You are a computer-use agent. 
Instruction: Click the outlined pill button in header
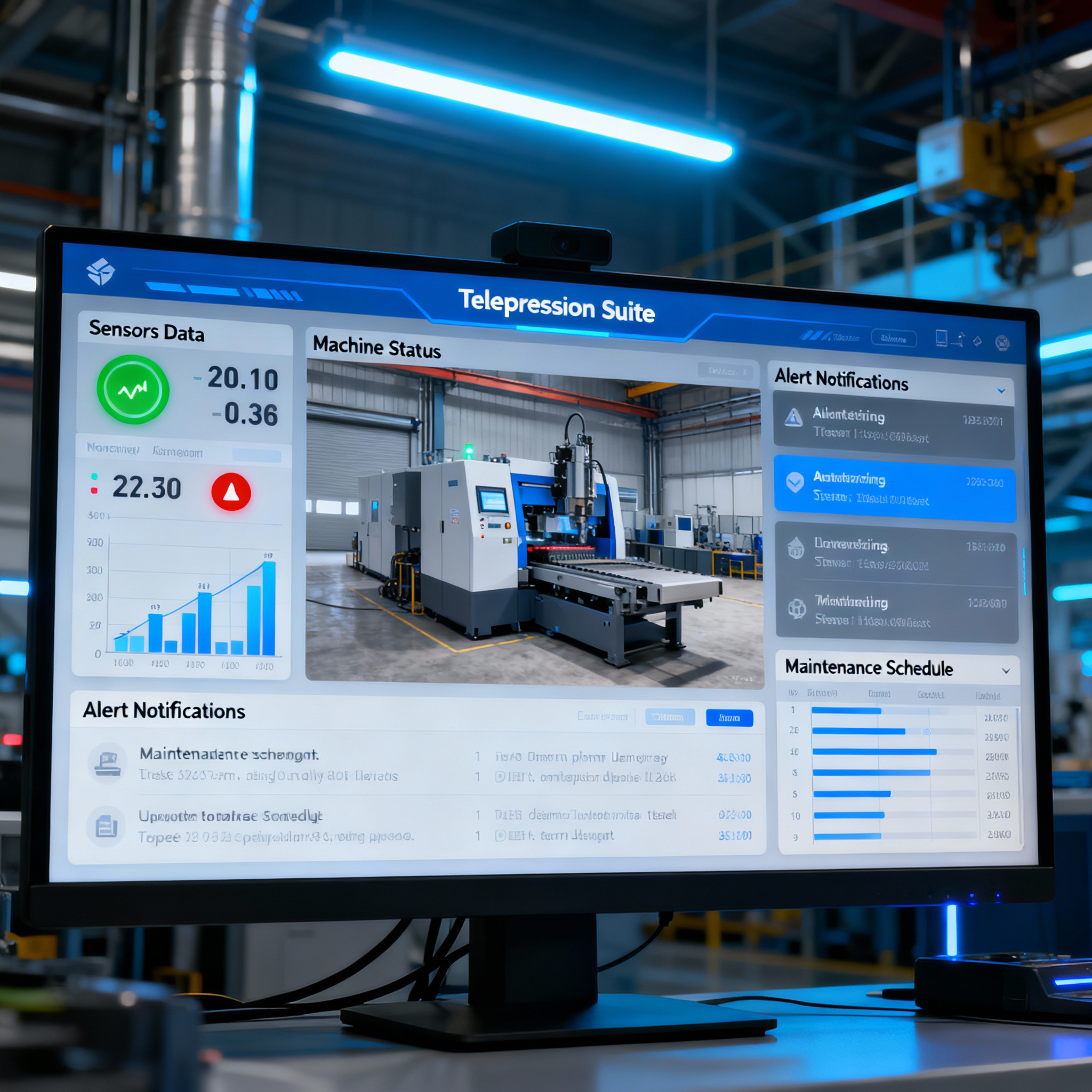(894, 338)
